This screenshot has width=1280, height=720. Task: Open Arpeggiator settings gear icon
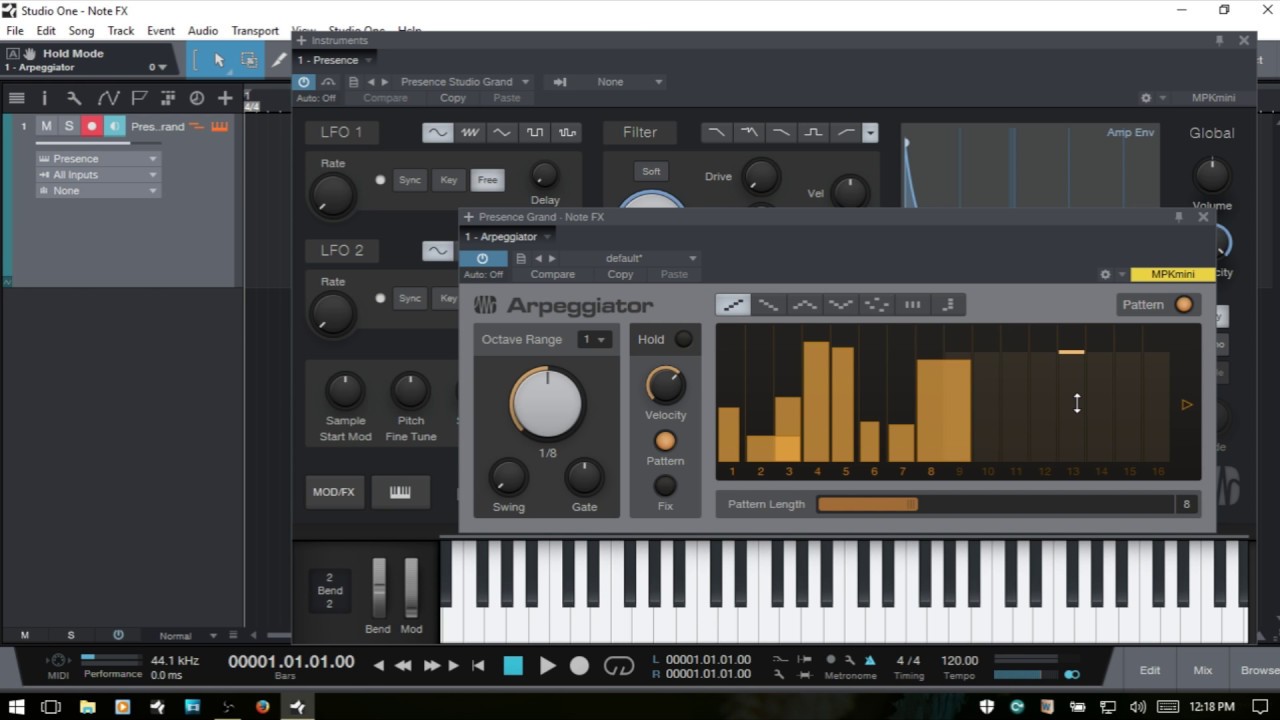pos(1105,274)
